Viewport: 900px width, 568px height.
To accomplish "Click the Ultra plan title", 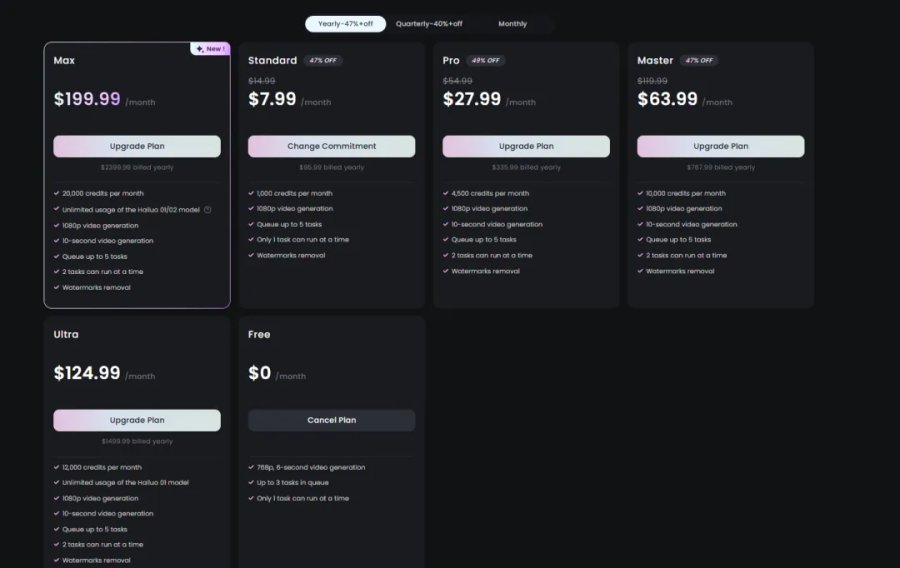I will (x=66, y=334).
